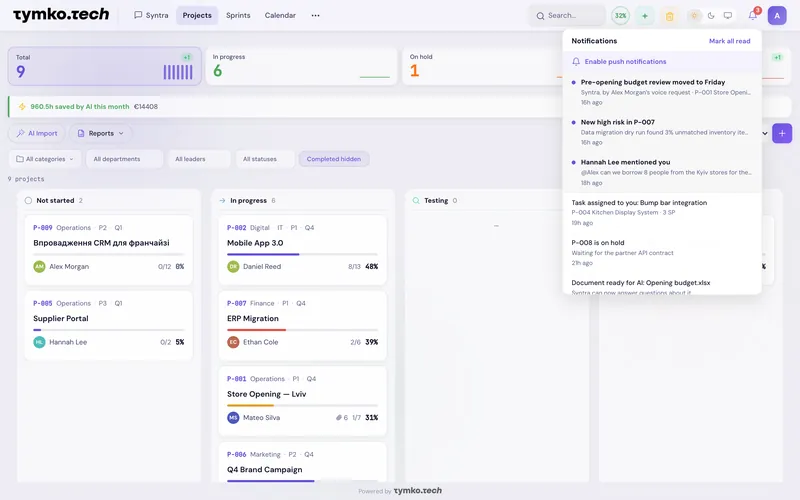Open the ERP Migration project
Image resolution: width=800 pixels, height=500 pixels.
pos(303,325)
